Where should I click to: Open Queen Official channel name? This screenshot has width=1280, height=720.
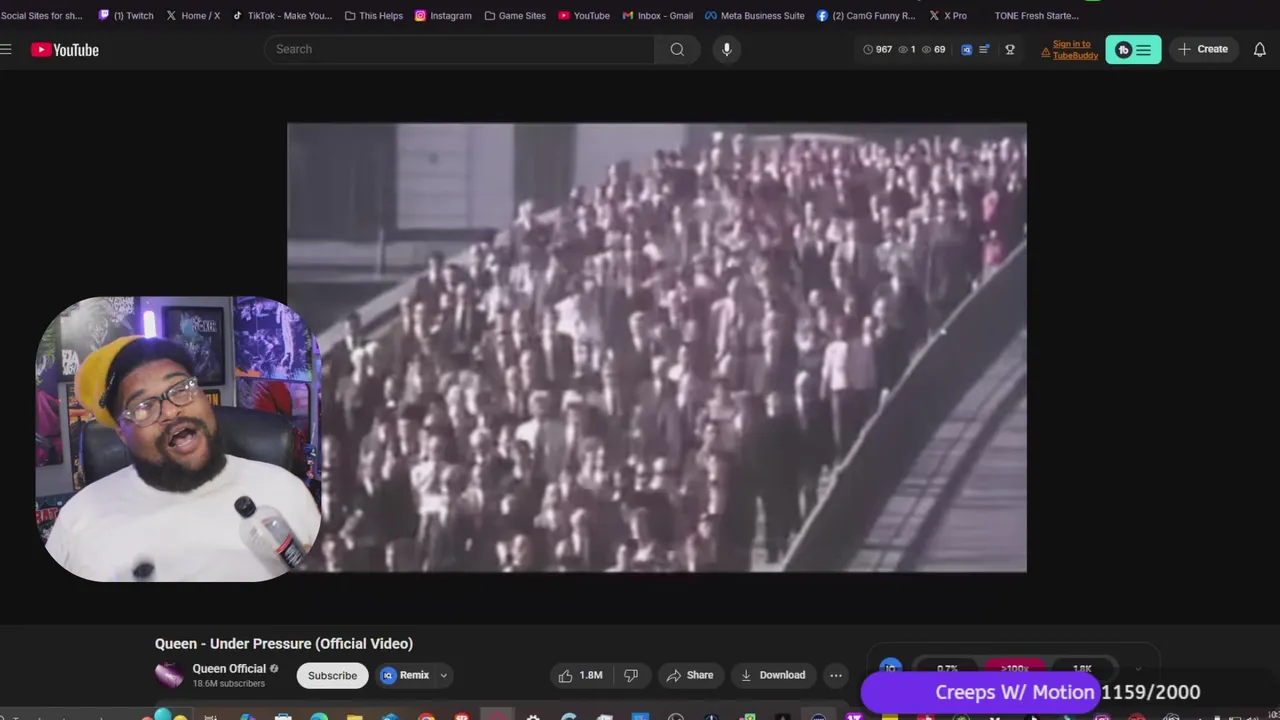[x=229, y=669]
